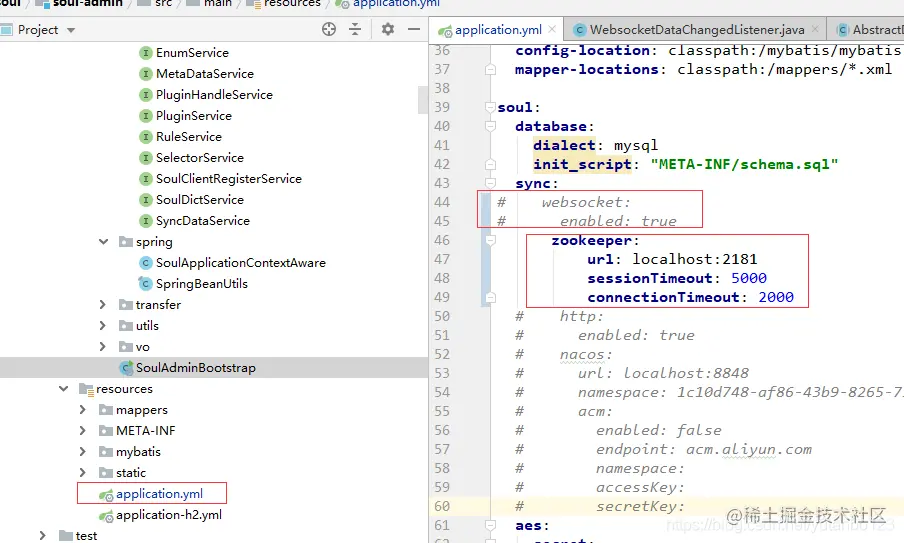Collapse the spring folder
This screenshot has width=904, height=543.
103,242
